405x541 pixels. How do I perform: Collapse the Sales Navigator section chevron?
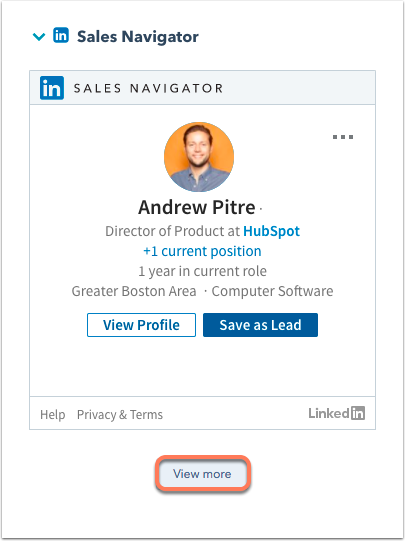pos(39,36)
